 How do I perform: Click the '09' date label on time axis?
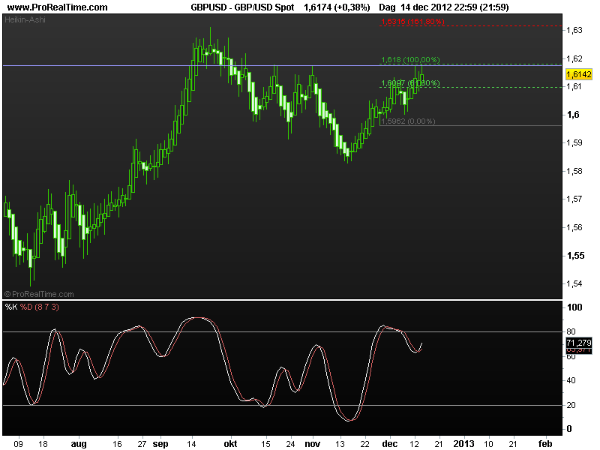tap(18, 444)
